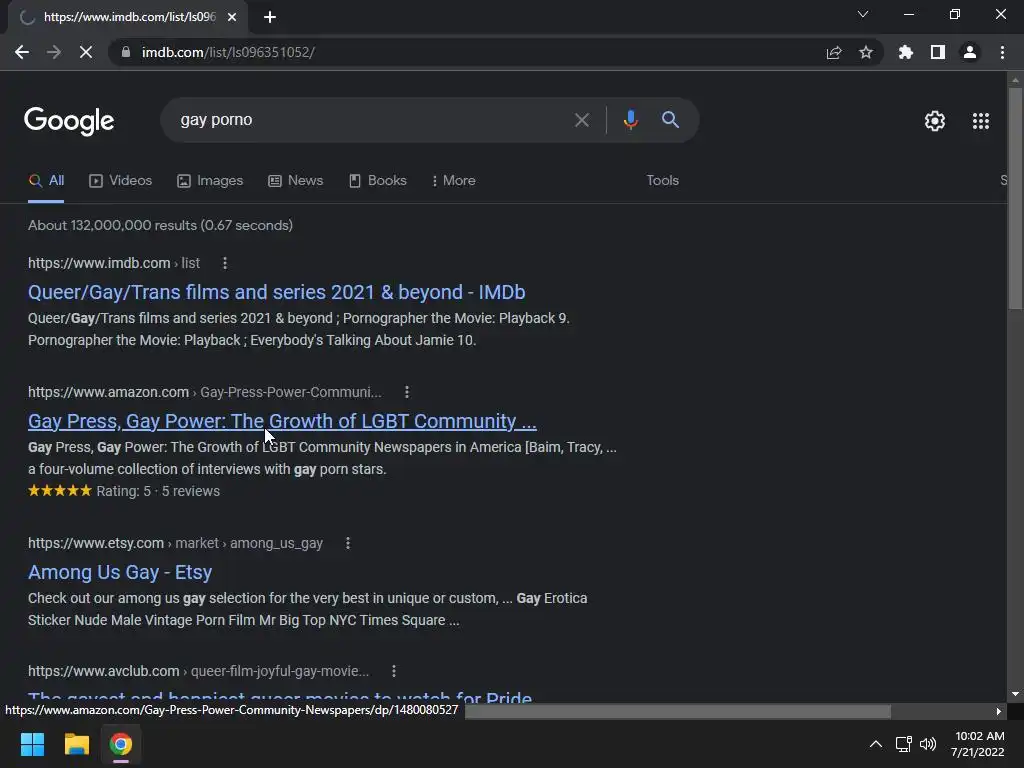The image size is (1024, 768).
Task: Open the network status tray icon
Action: [x=904, y=744]
